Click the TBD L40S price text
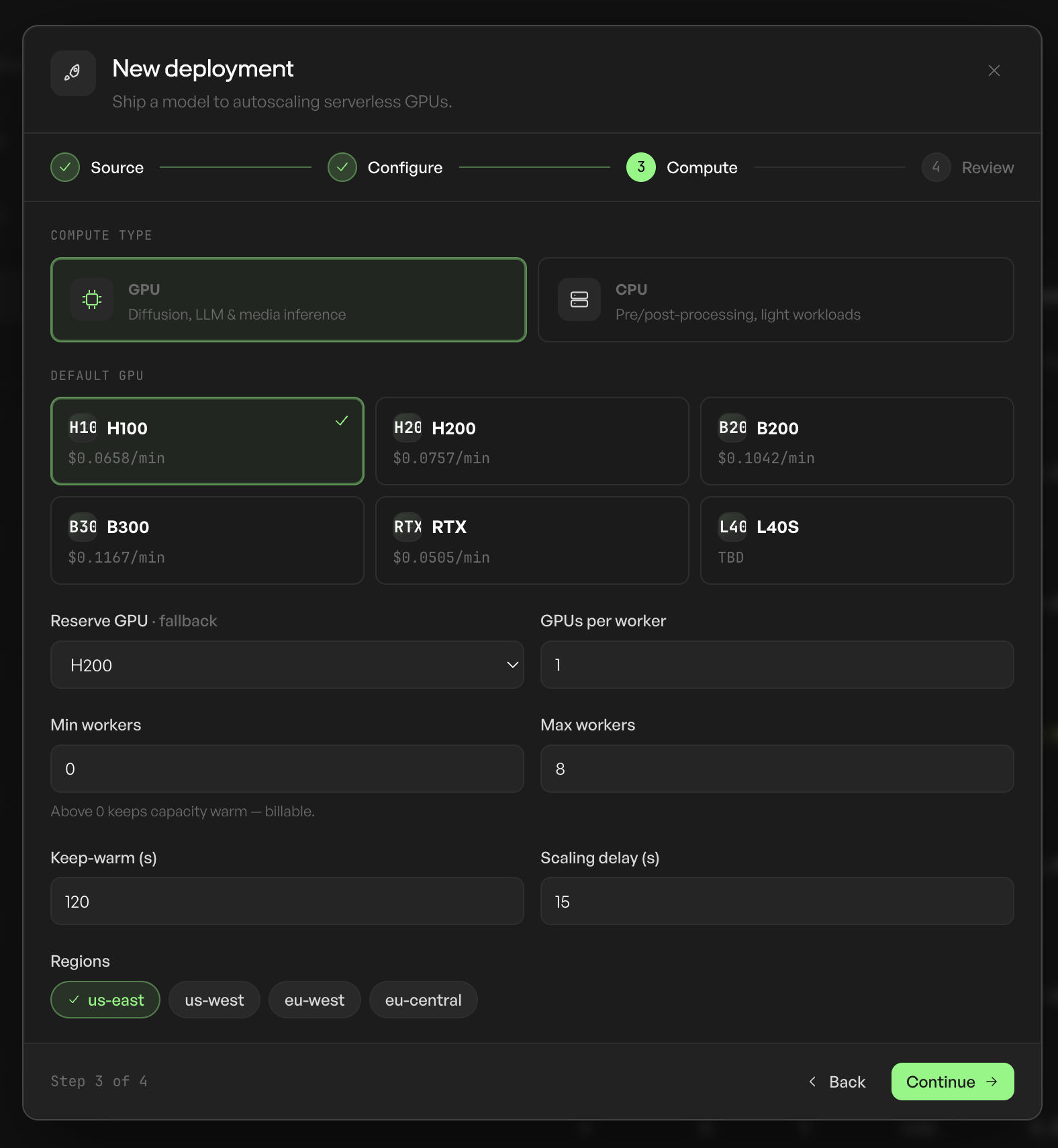Image resolution: width=1058 pixels, height=1148 pixels. (x=730, y=557)
